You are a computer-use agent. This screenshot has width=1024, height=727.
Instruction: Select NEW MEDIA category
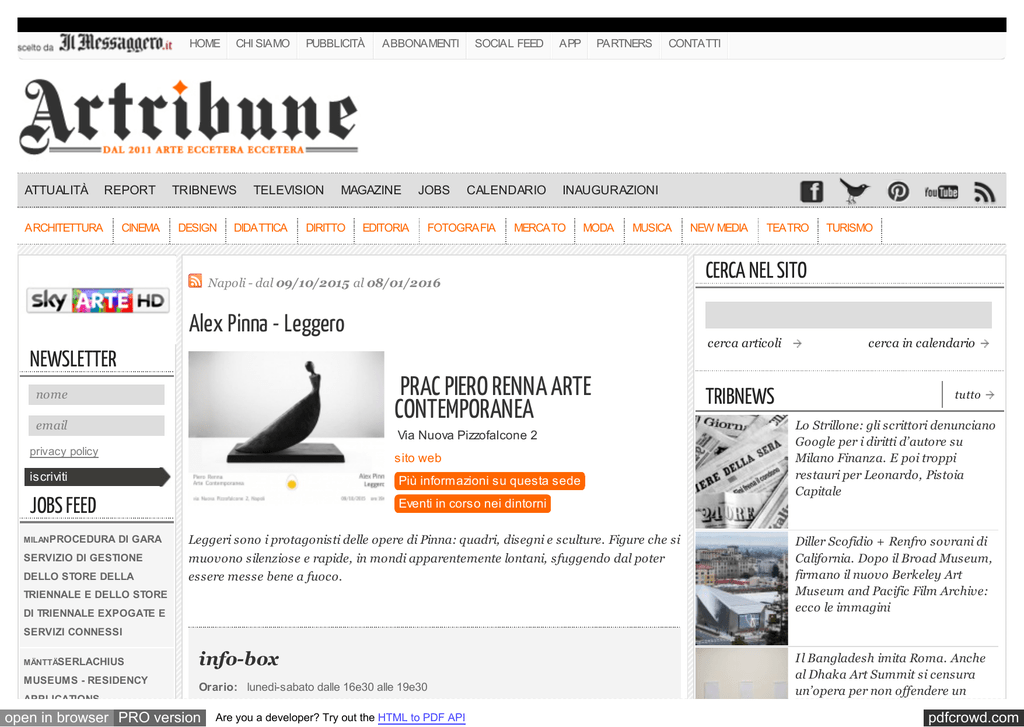point(718,227)
